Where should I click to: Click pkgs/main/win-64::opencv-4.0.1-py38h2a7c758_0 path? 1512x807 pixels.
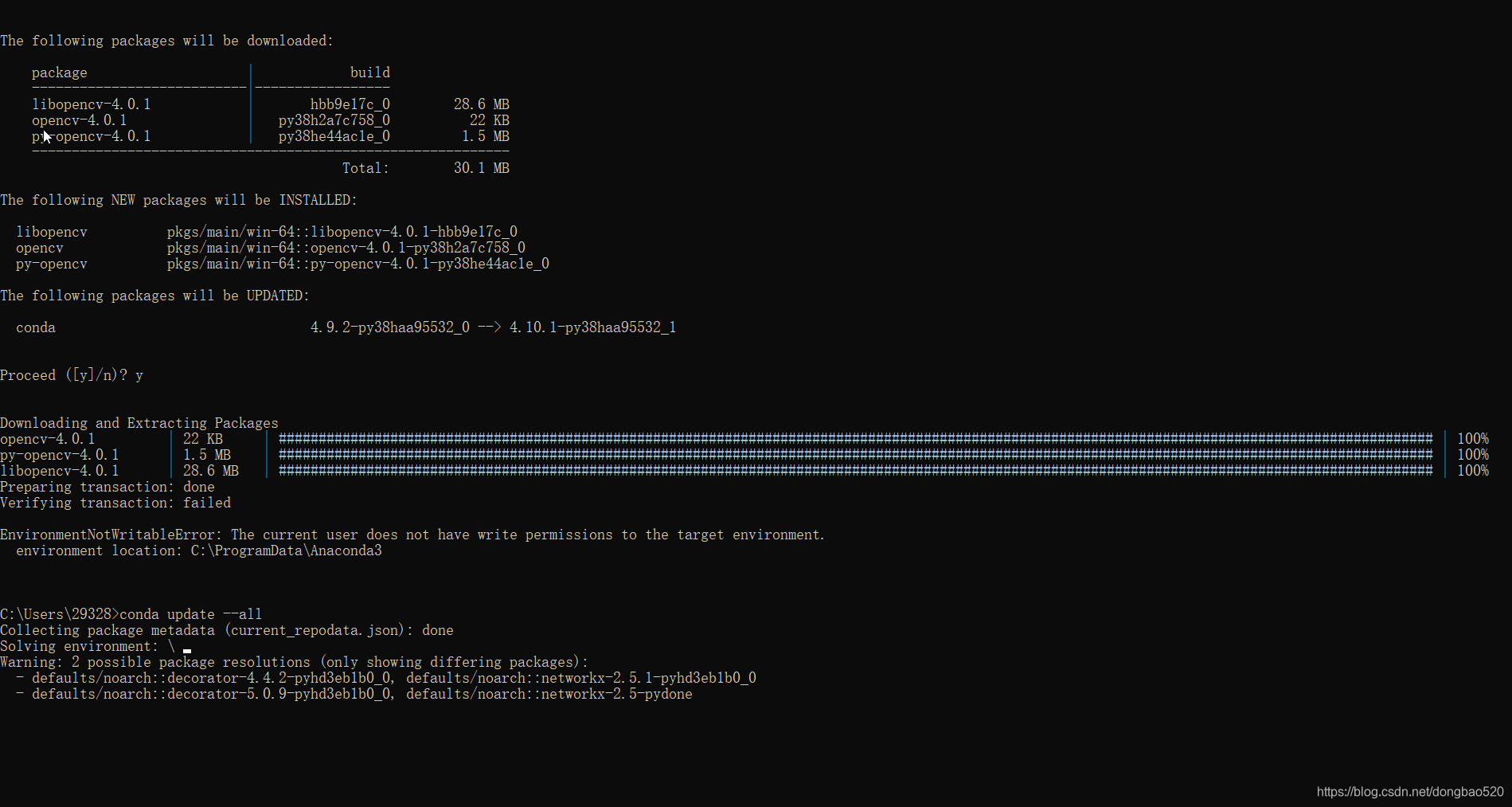click(346, 248)
